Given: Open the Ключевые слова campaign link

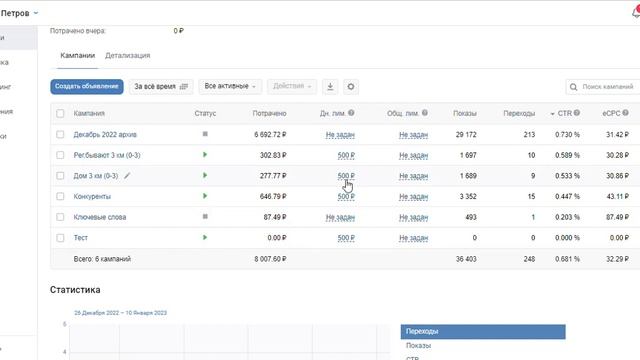Looking at the screenshot, I should tap(100, 217).
